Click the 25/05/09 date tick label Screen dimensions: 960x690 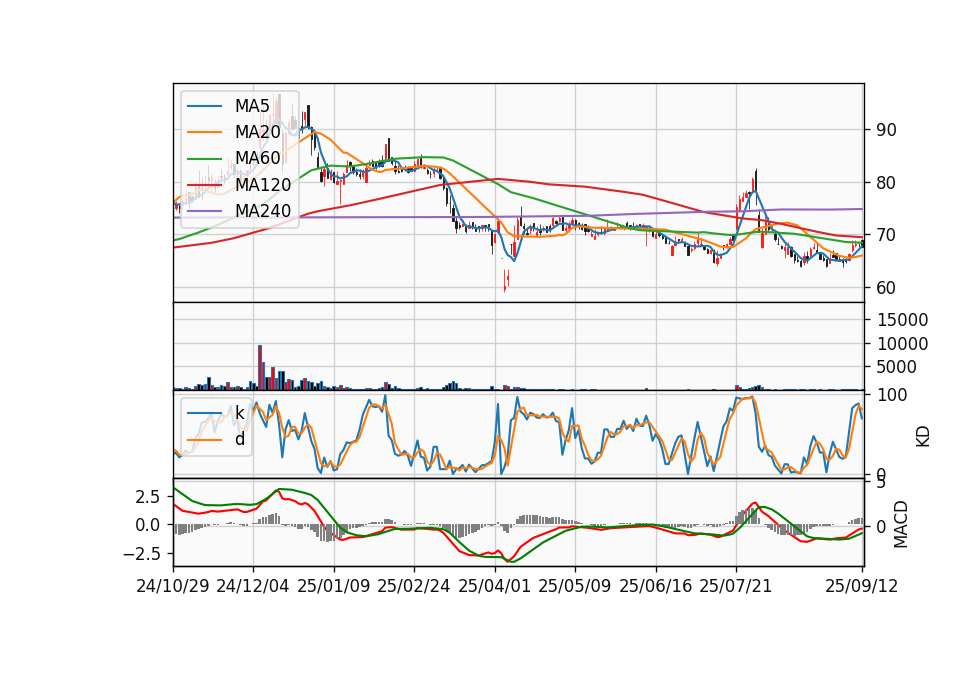574,586
